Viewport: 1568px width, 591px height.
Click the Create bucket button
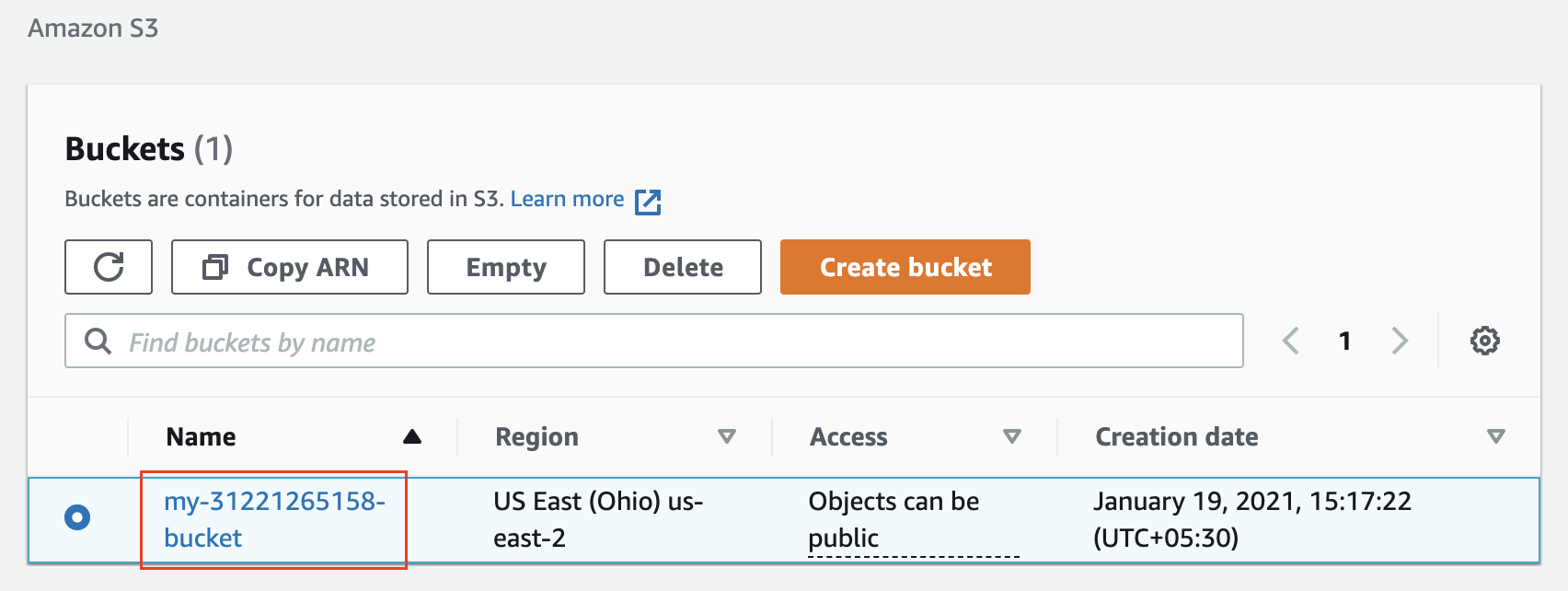905,267
